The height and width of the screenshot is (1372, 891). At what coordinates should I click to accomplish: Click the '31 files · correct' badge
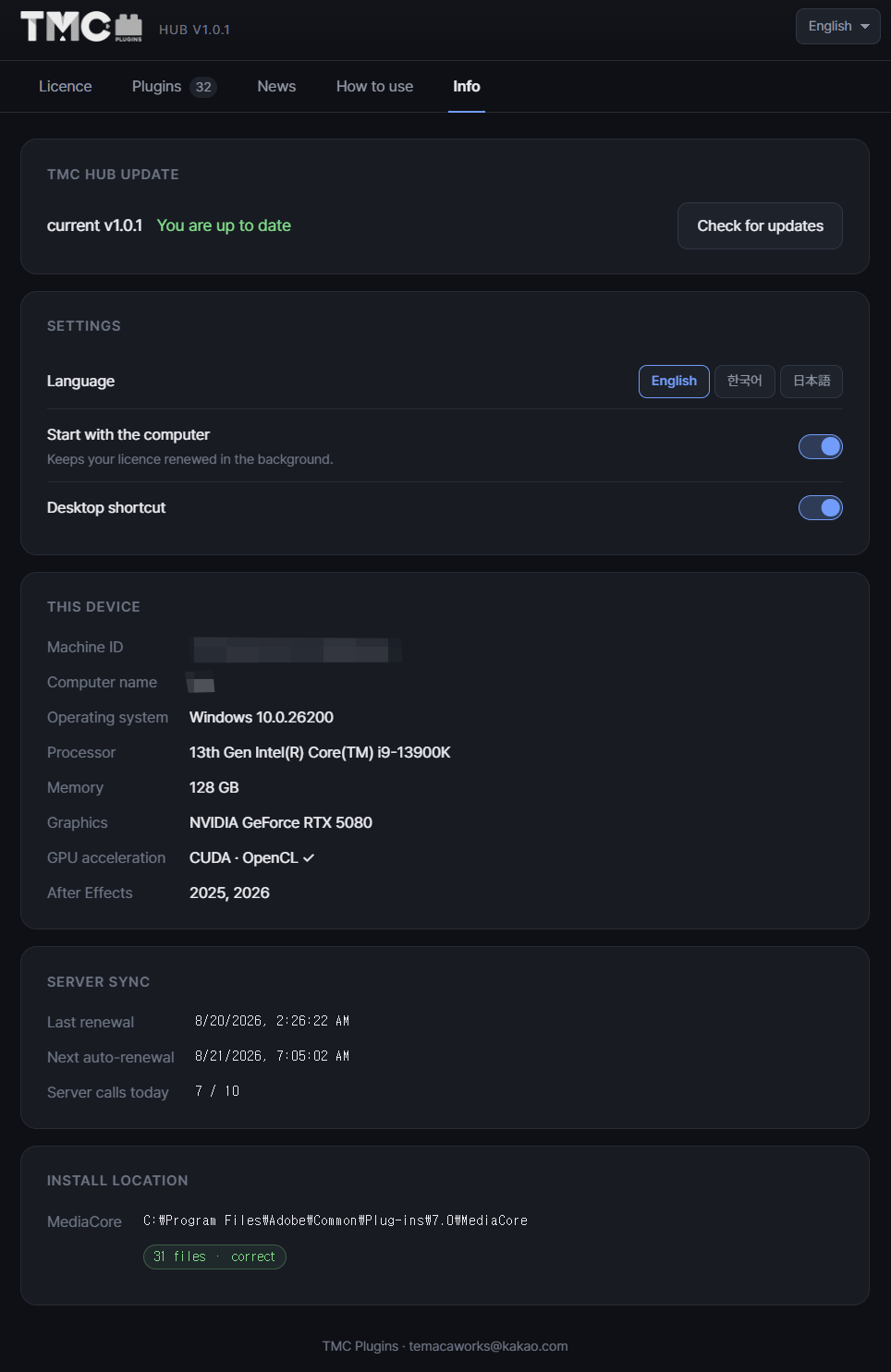[214, 1257]
